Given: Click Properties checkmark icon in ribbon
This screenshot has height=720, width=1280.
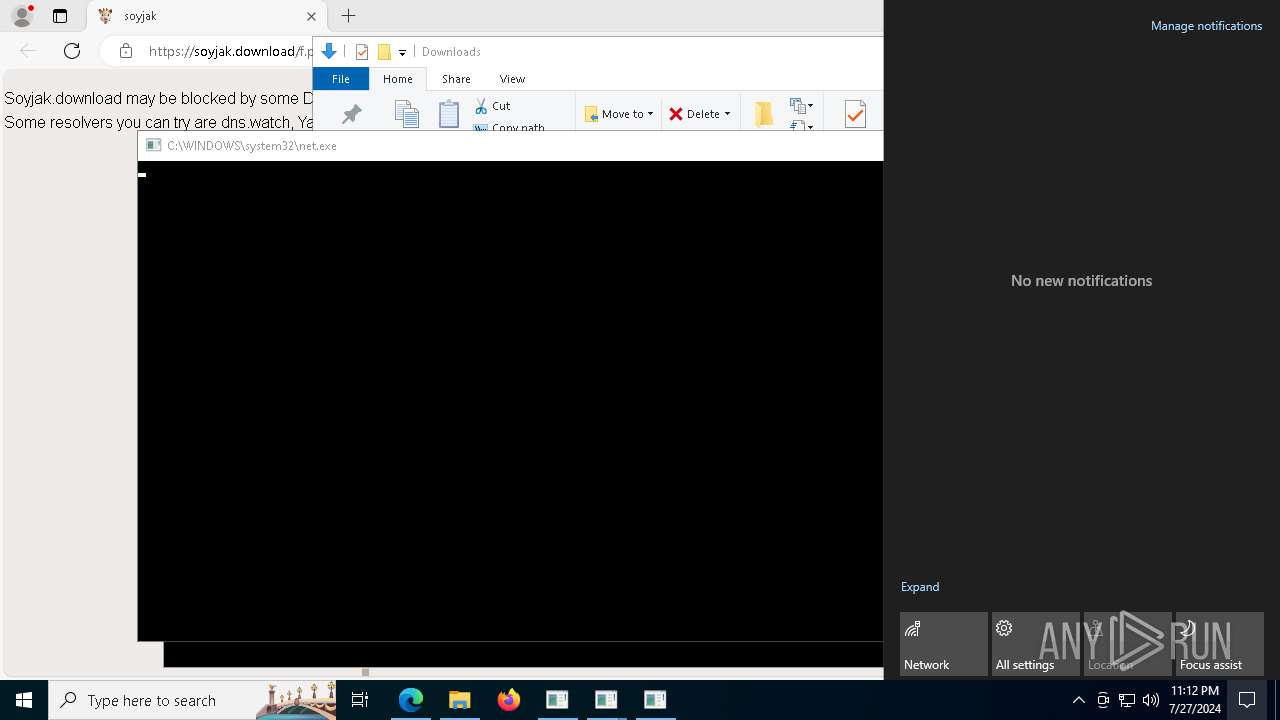Looking at the screenshot, I should coord(855,114).
